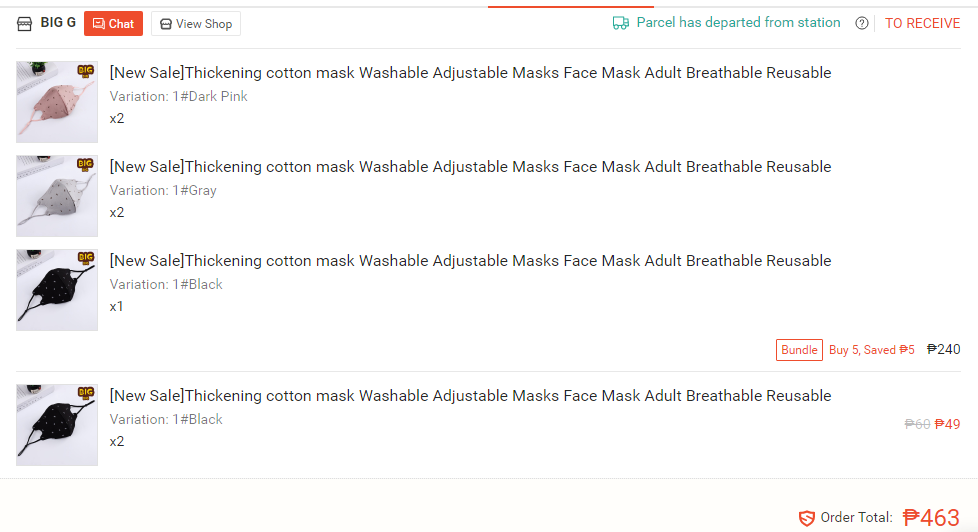
Task: Open the first Black mask thumbnail
Action: coord(57,290)
